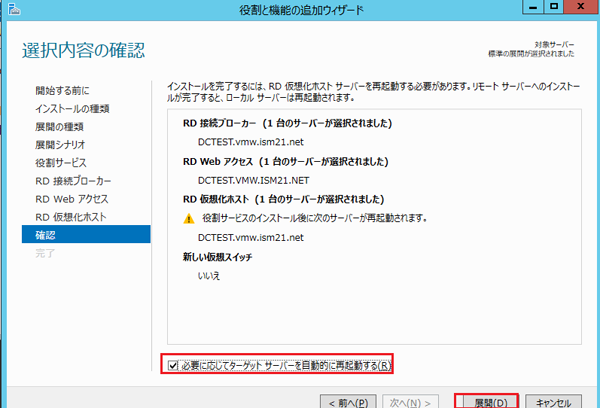Click DCTEST.VMW.ISM21.NET under RD Web アクセス
The height and width of the screenshot is (408, 600).
[255, 179]
